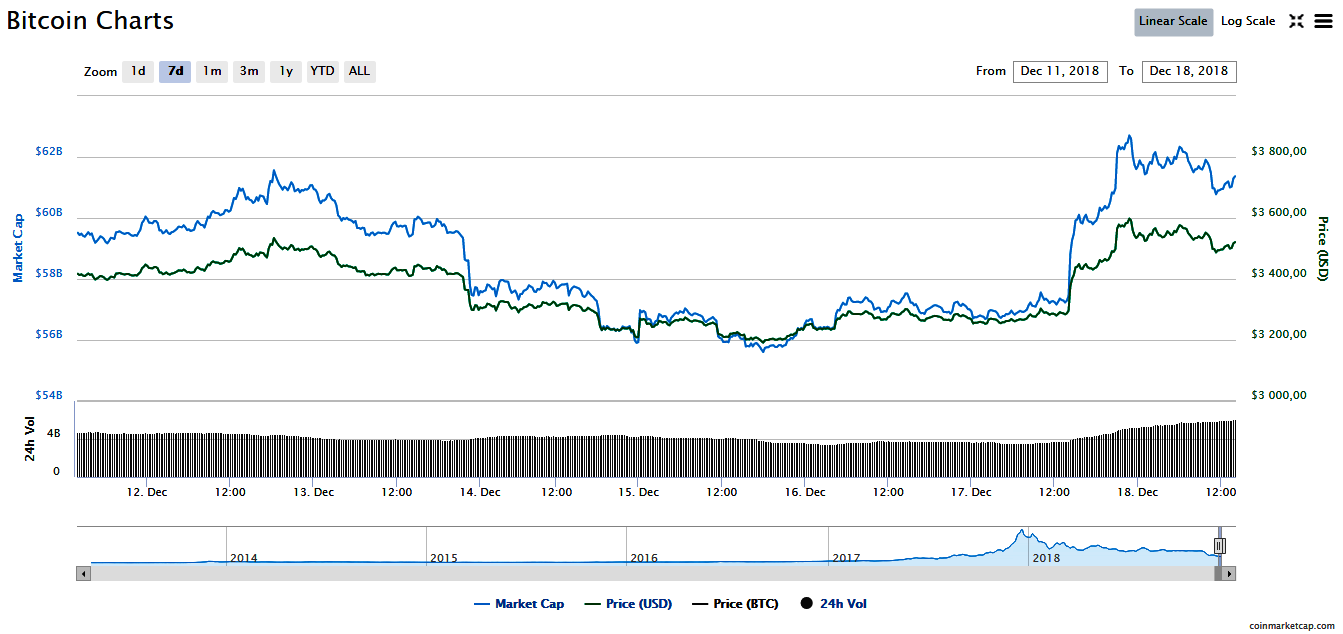The width and height of the screenshot is (1343, 634).
Task: Click the 15. Dec date label
Action: [639, 492]
